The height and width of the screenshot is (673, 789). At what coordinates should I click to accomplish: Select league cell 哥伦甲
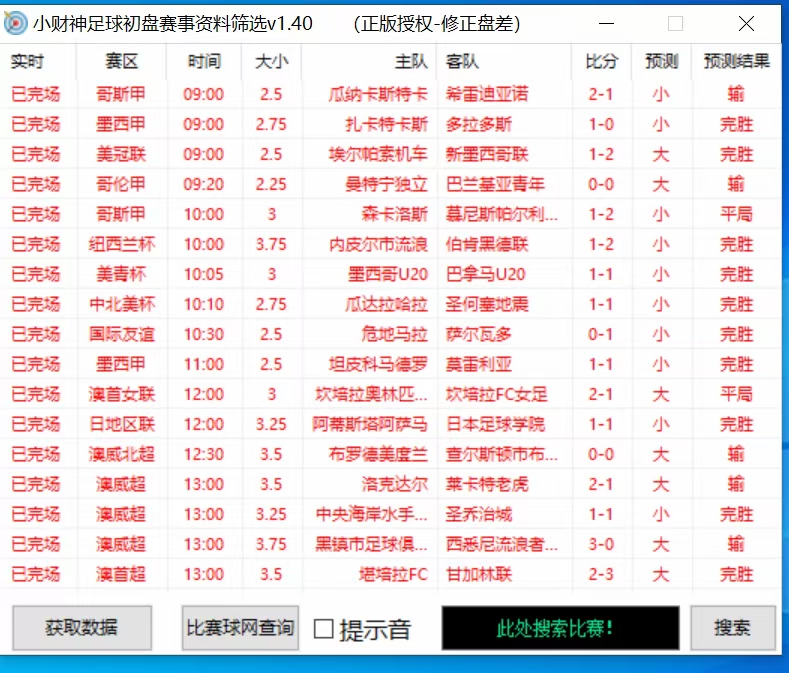(x=121, y=184)
